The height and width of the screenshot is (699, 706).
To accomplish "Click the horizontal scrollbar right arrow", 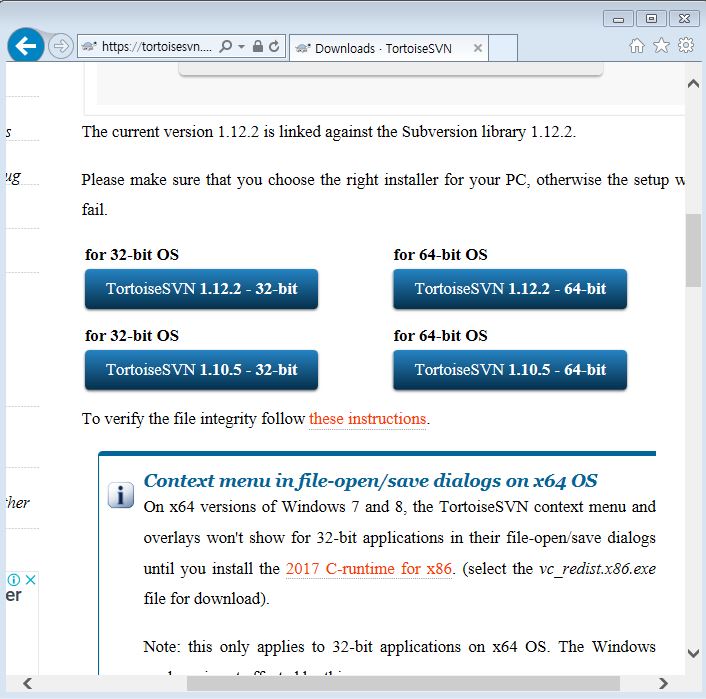I will [x=663, y=684].
